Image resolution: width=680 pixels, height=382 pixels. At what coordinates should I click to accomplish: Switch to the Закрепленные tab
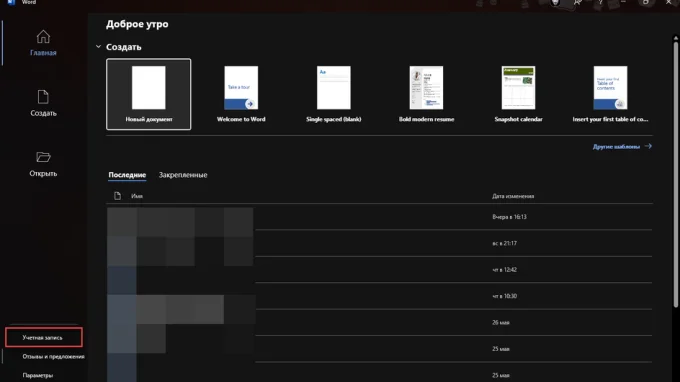point(183,175)
